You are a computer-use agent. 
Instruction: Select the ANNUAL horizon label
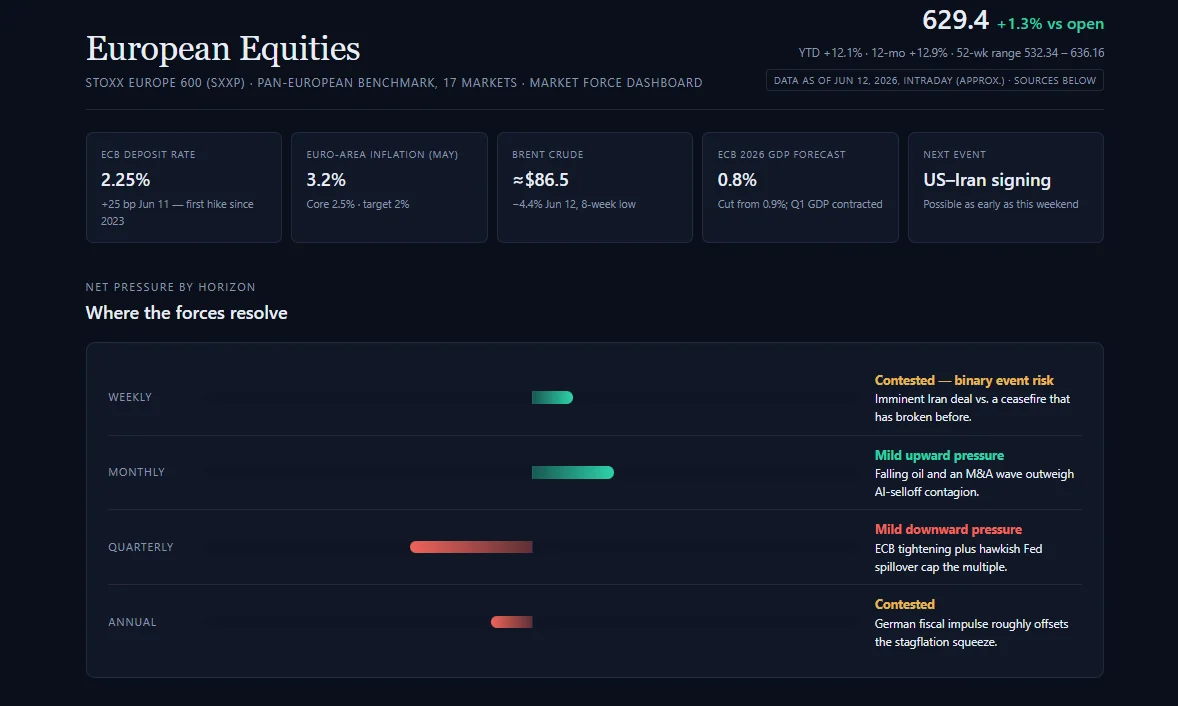pos(132,622)
